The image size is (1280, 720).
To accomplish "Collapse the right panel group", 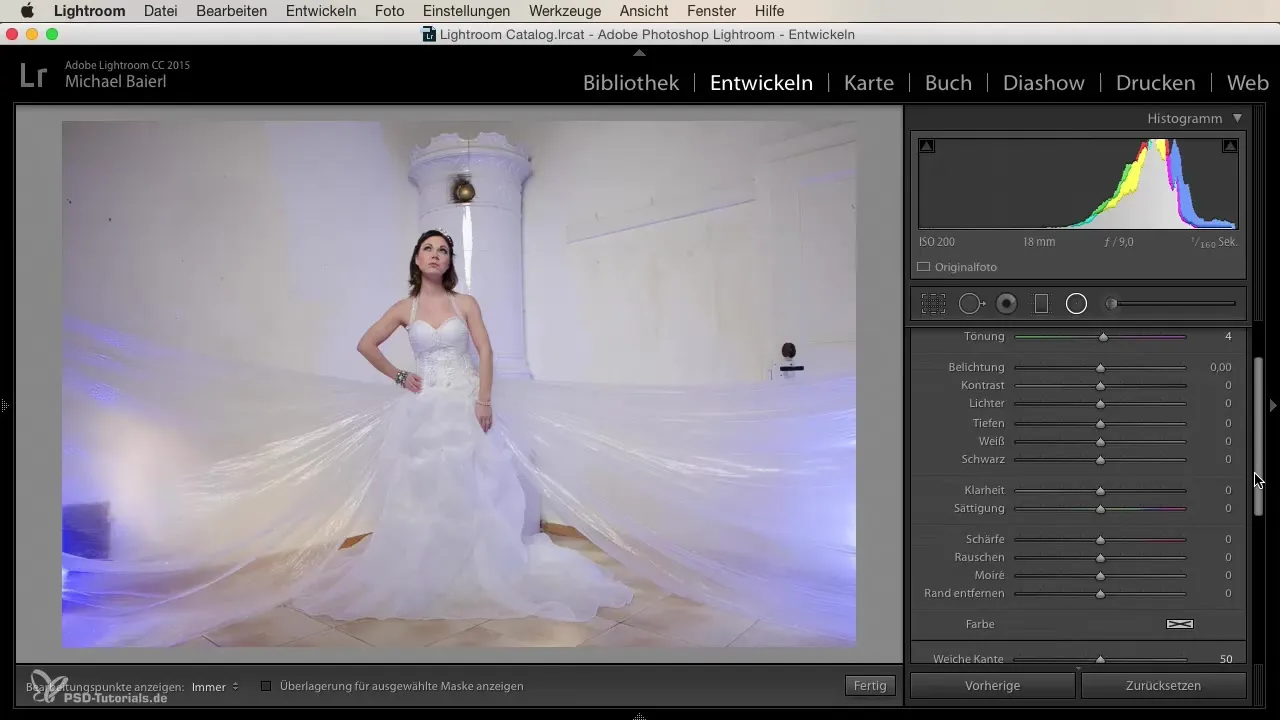I will click(1273, 406).
